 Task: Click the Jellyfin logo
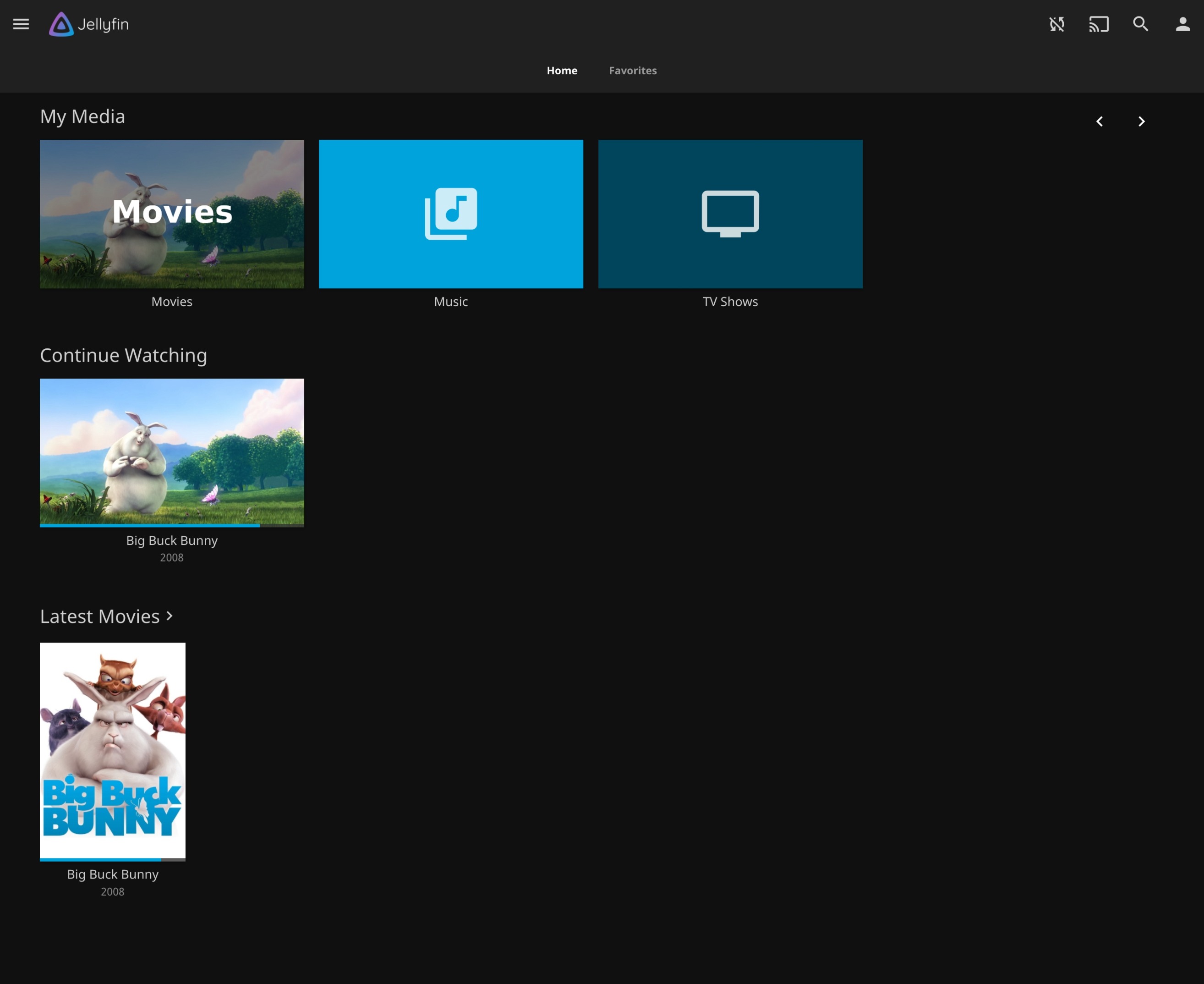[89, 24]
